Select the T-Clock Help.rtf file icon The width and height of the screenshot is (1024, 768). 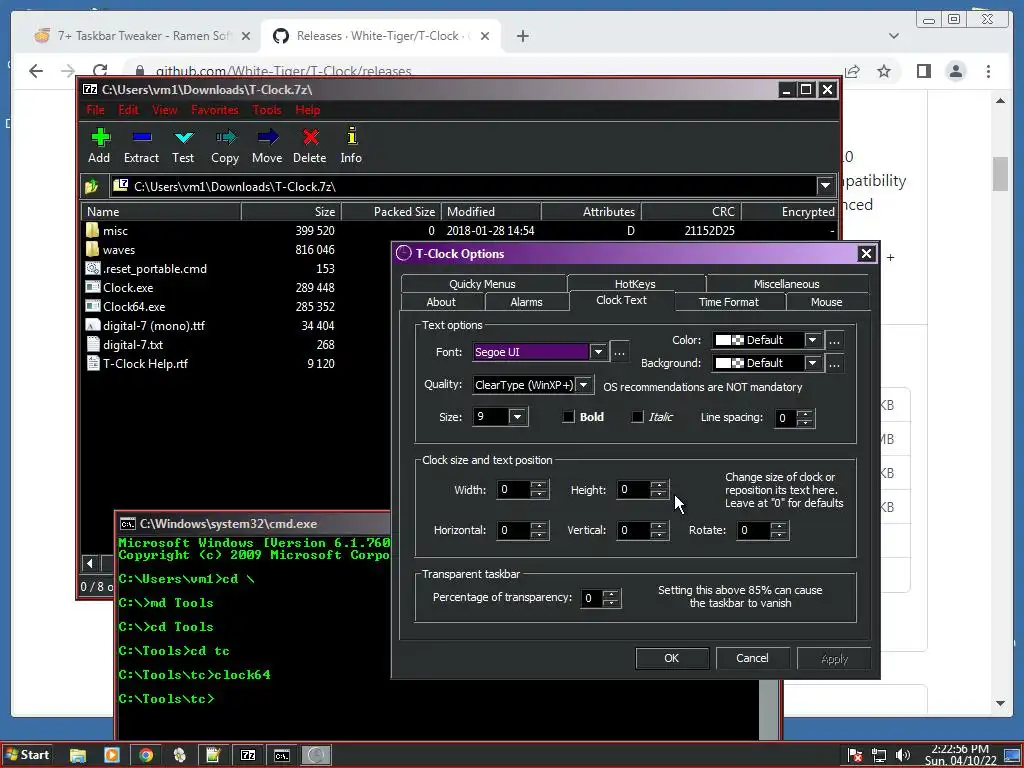coord(93,364)
